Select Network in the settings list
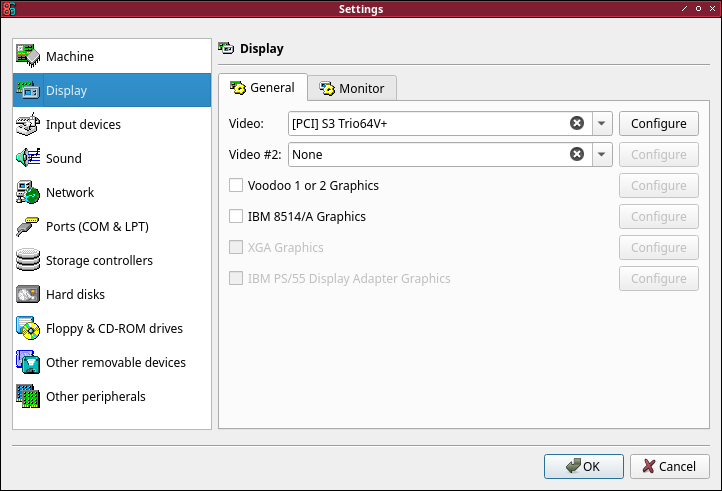 pyautogui.click(x=112, y=192)
